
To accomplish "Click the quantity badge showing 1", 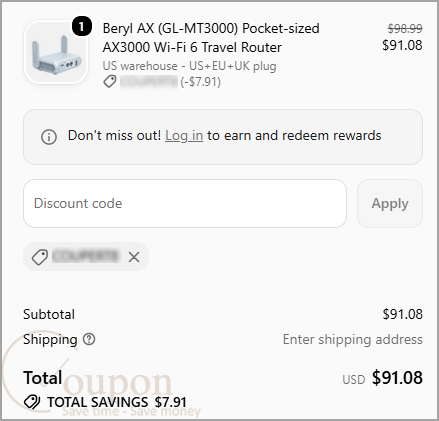I will pos(82,27).
